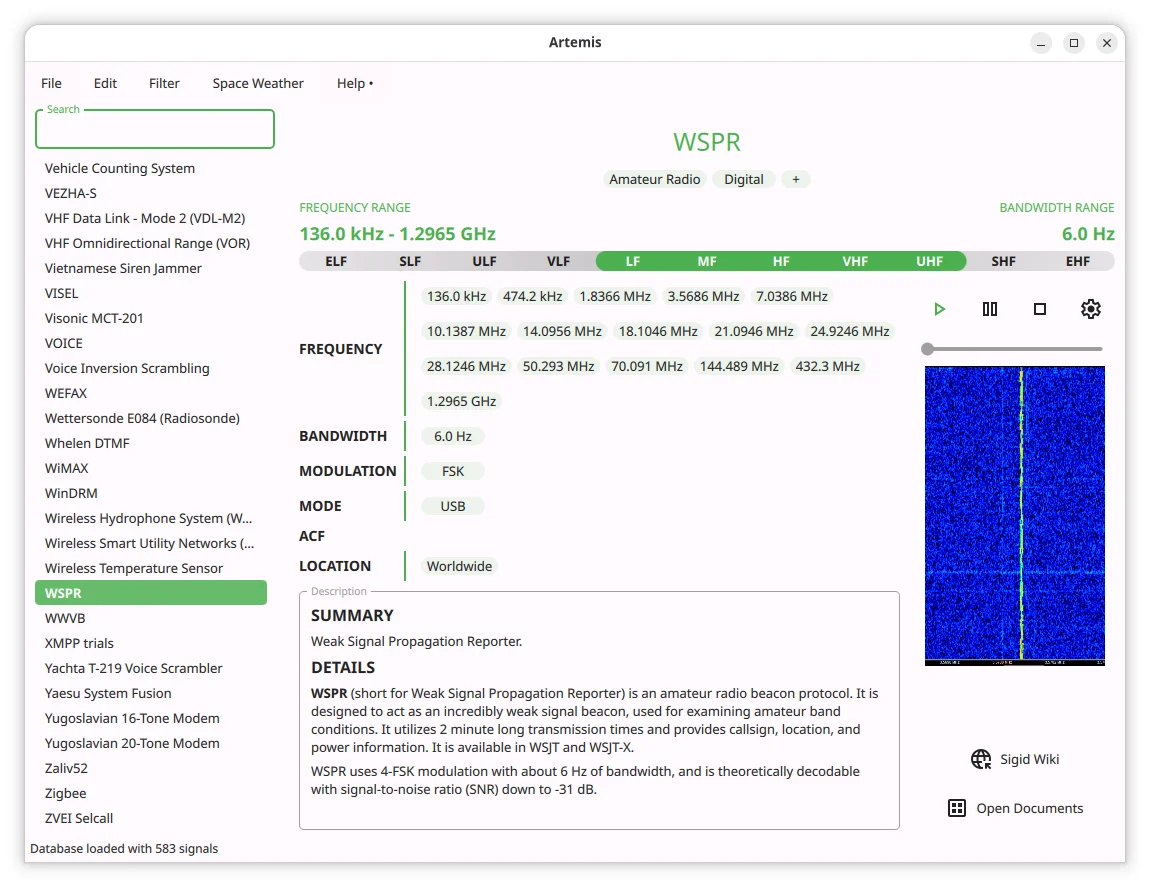Click the 14.0956 MHz frequency chip
This screenshot has width=1150, height=887.
point(562,331)
